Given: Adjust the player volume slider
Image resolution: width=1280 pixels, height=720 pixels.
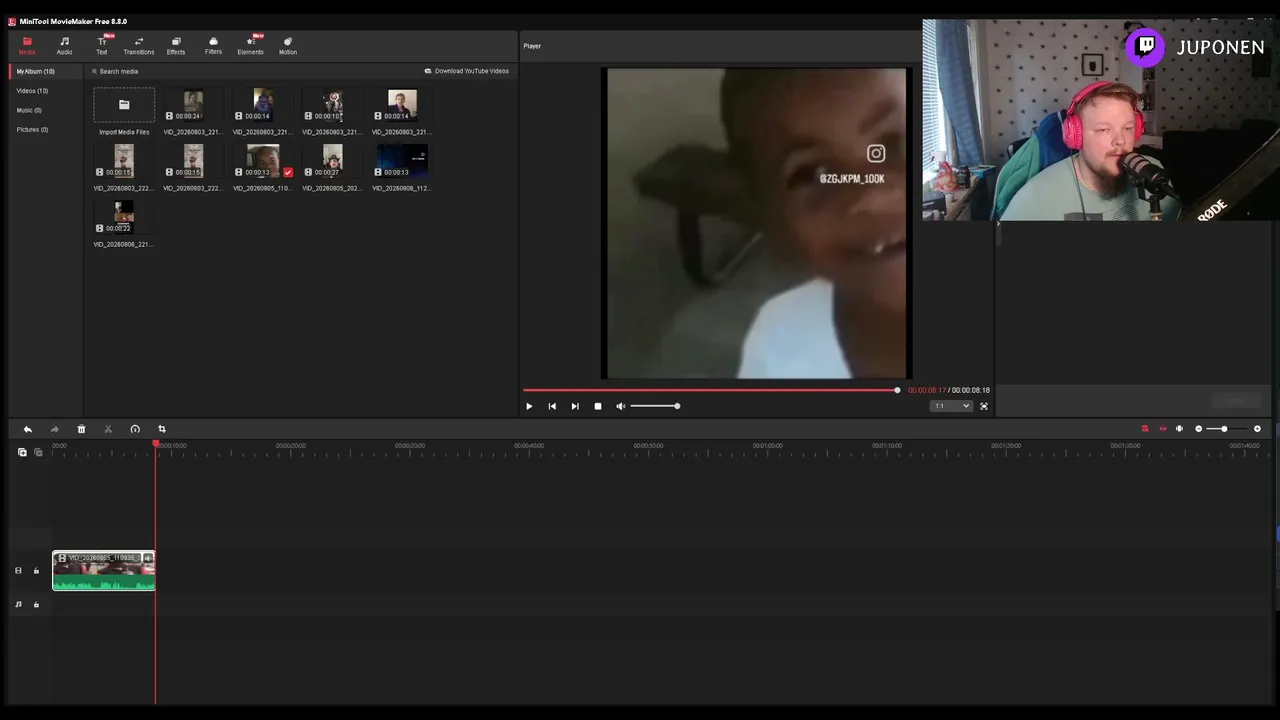Looking at the screenshot, I should 655,406.
